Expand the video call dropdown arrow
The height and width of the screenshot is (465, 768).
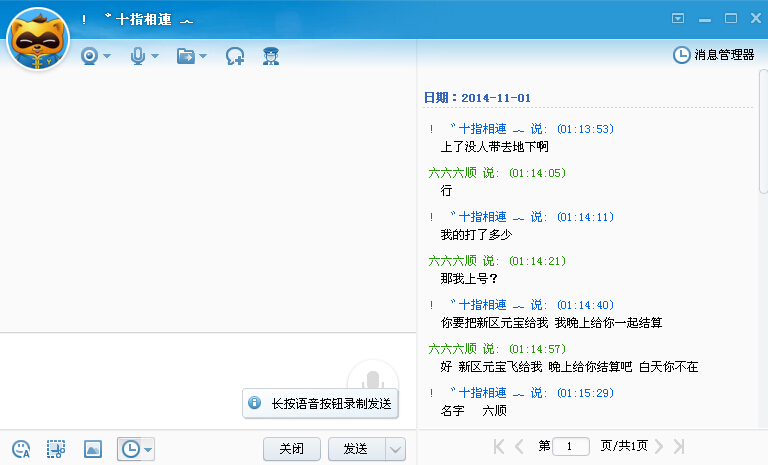107,57
